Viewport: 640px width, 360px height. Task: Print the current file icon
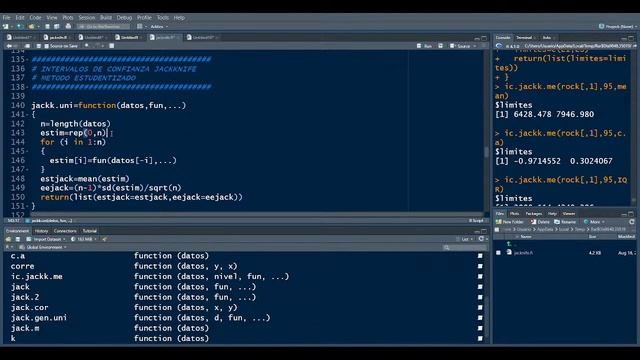[68, 27]
